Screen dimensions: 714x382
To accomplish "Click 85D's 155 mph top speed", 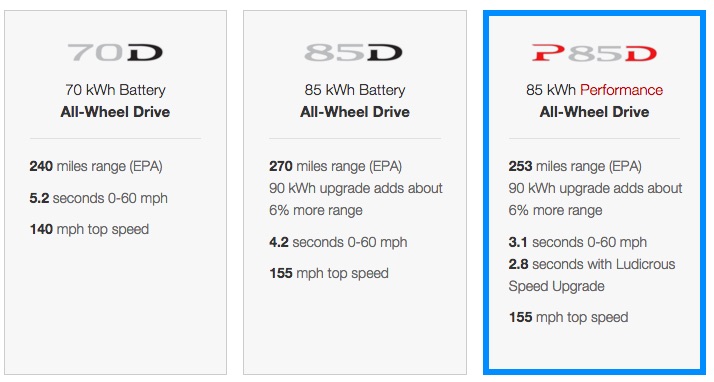I will [x=329, y=273].
